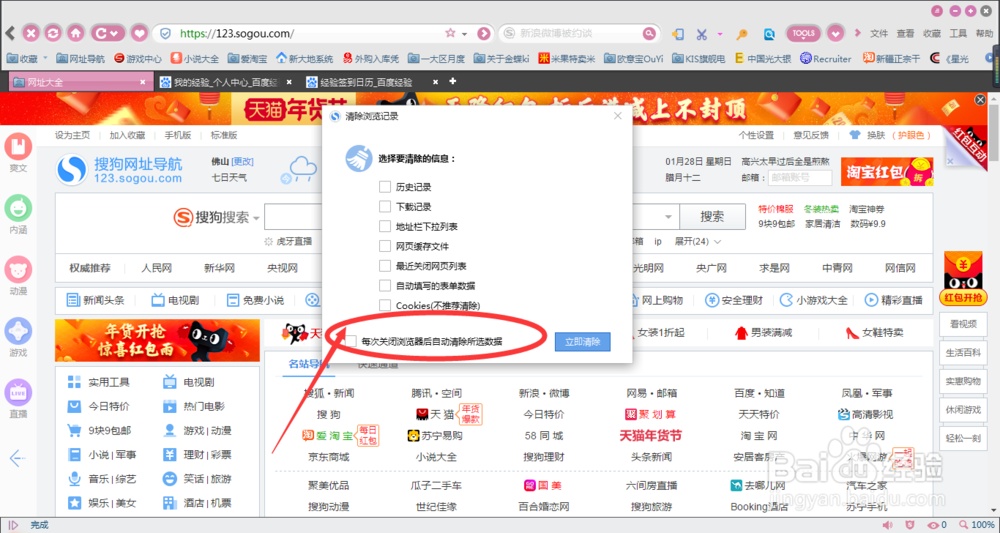Open the 文件 menu
This screenshot has height=533, width=1000.
click(x=879, y=34)
